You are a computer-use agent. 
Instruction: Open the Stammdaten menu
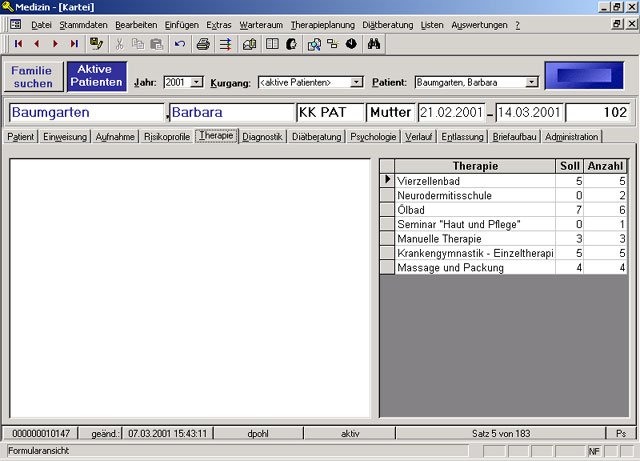(x=83, y=25)
